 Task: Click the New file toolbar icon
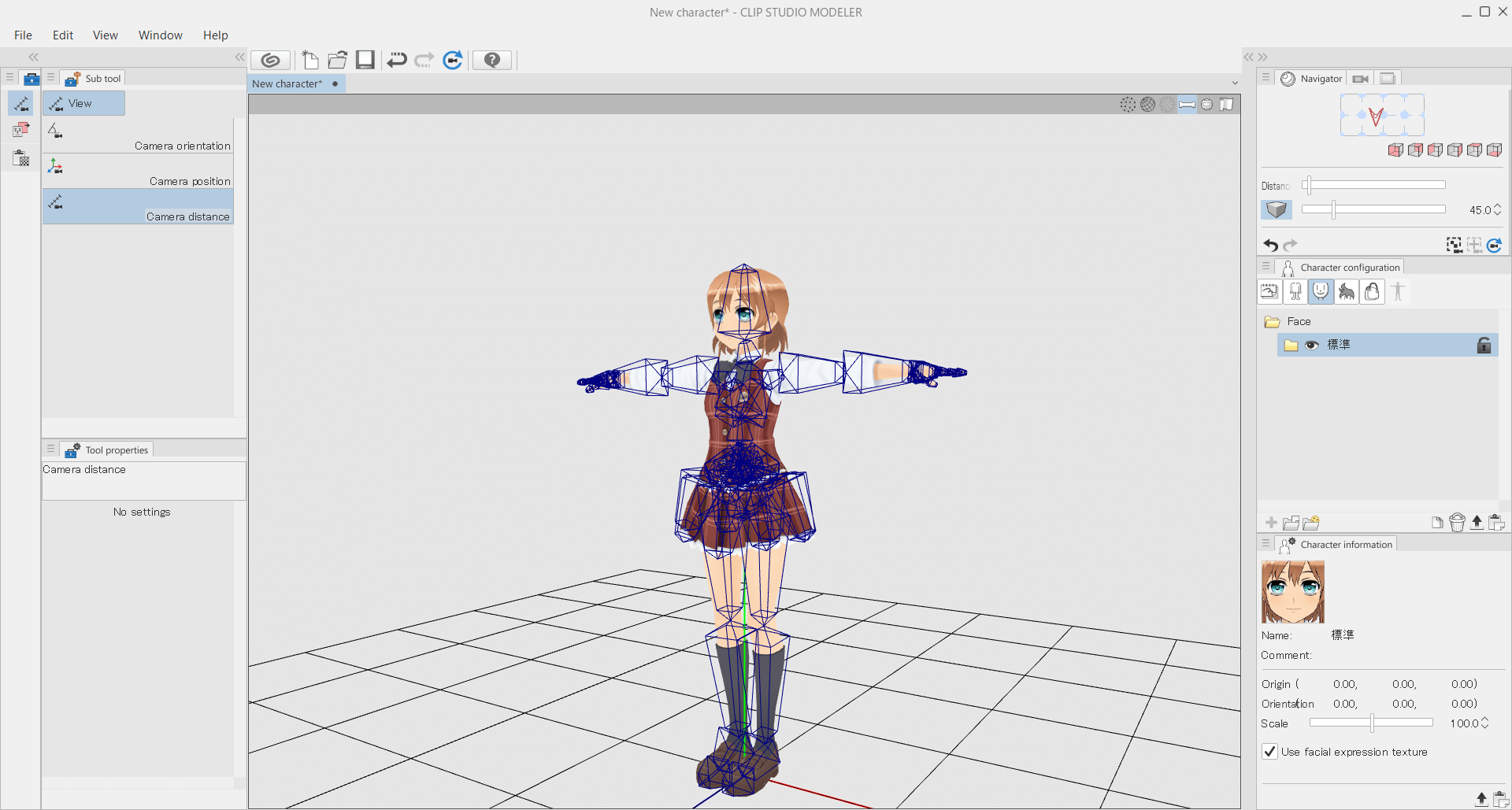[310, 60]
